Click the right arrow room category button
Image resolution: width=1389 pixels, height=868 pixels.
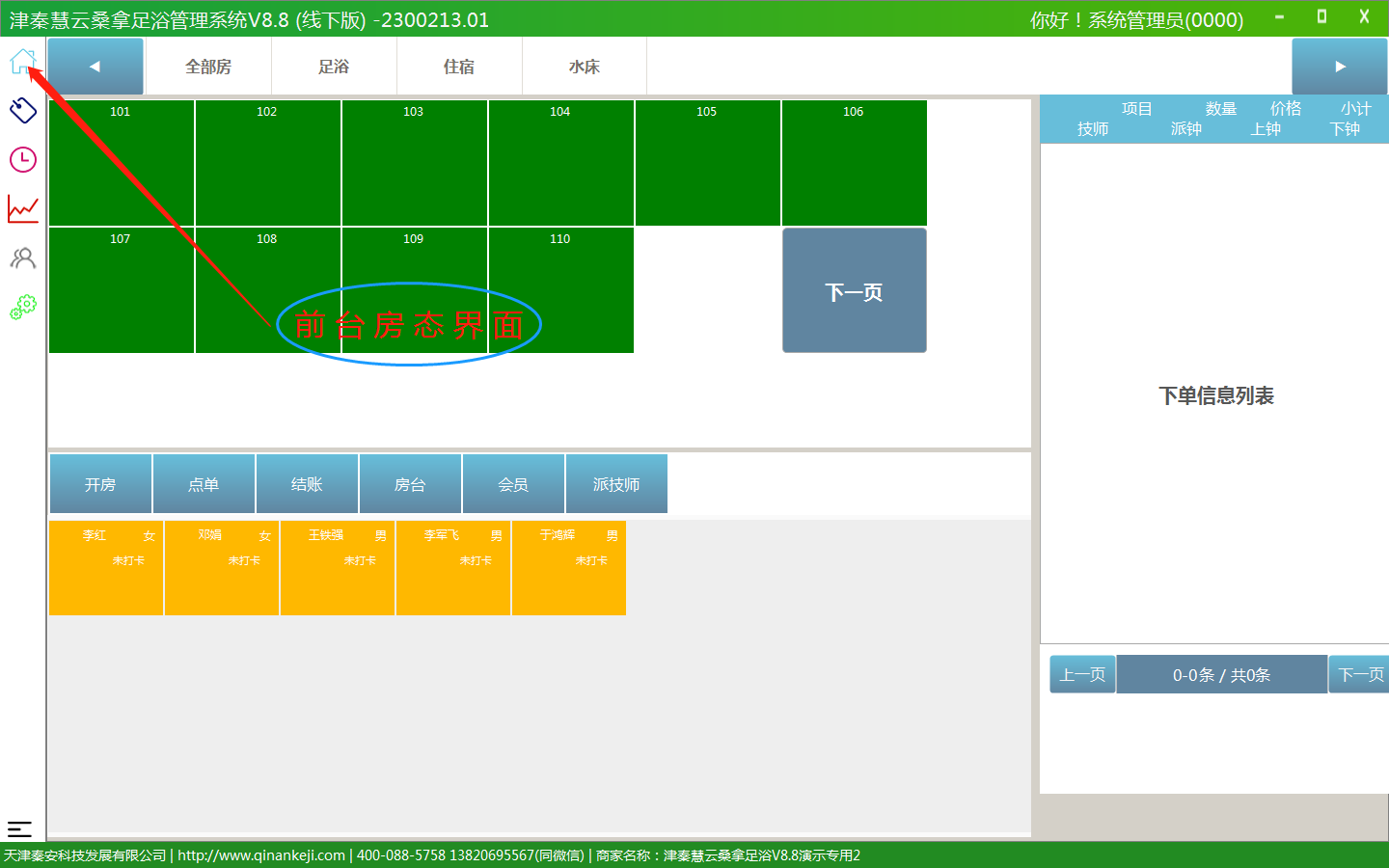[1339, 67]
